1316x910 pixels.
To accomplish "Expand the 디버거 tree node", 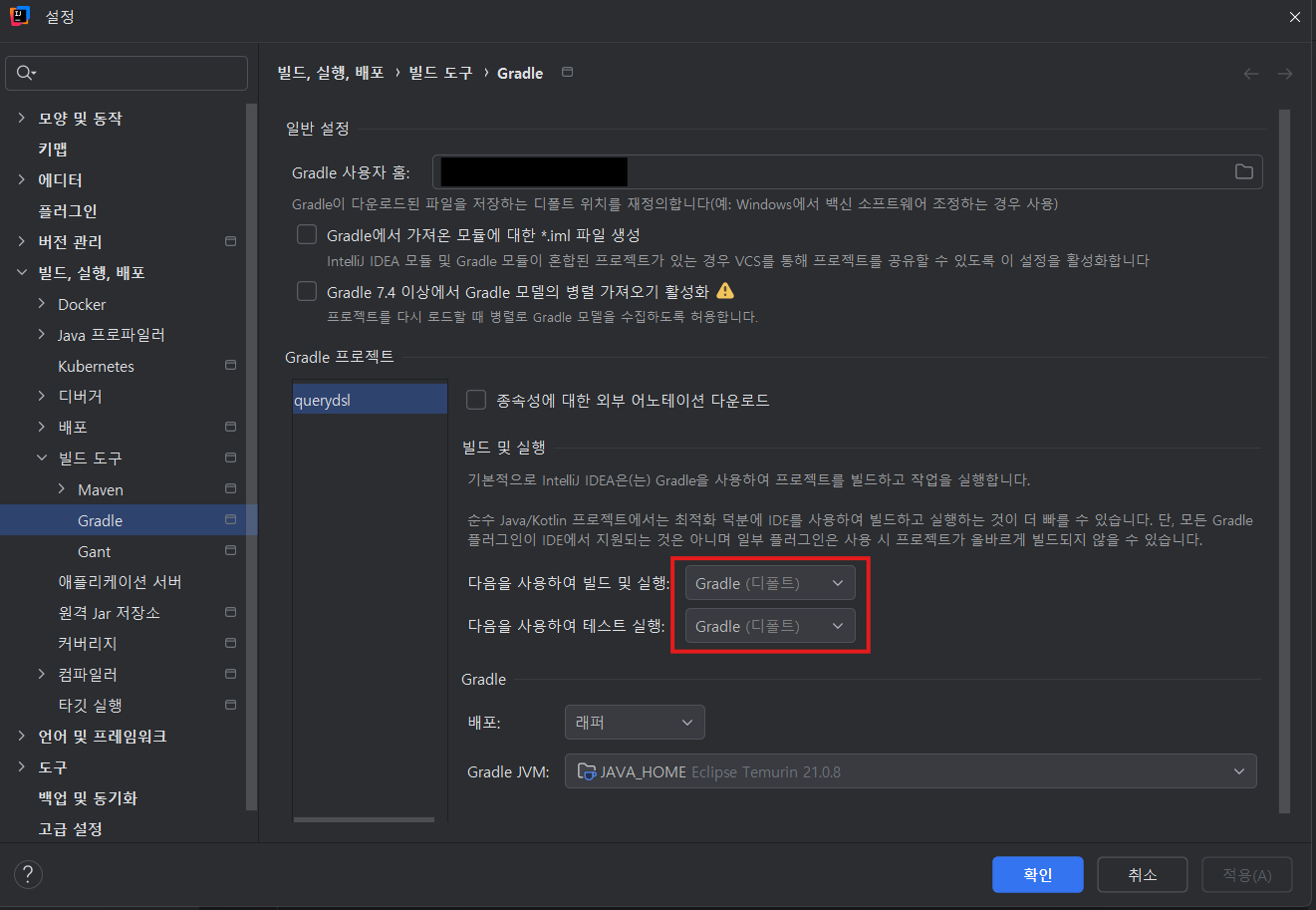I will pos(42,396).
